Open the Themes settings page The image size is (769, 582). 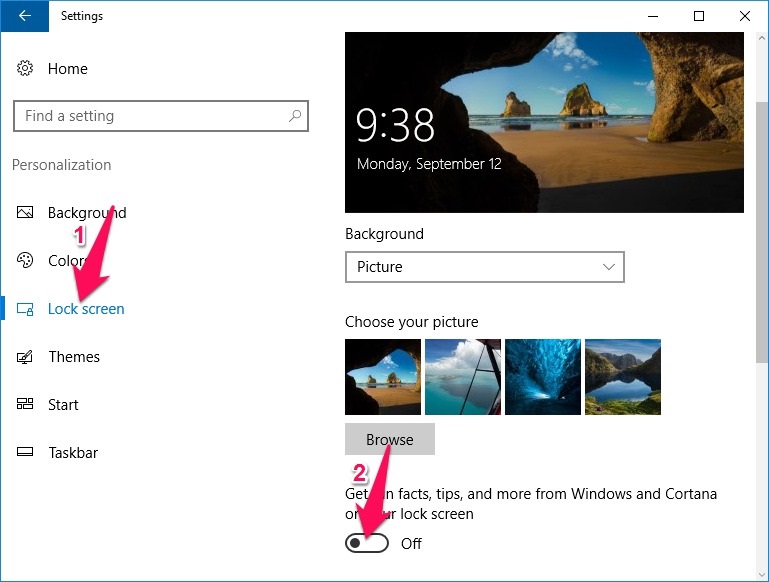tap(74, 357)
